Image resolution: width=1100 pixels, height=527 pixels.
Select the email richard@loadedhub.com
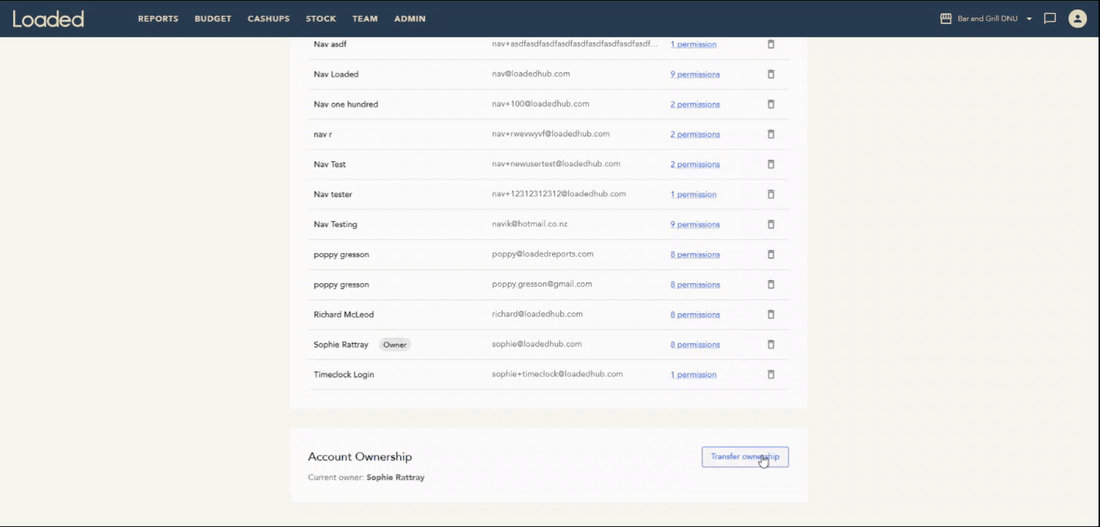coord(537,314)
